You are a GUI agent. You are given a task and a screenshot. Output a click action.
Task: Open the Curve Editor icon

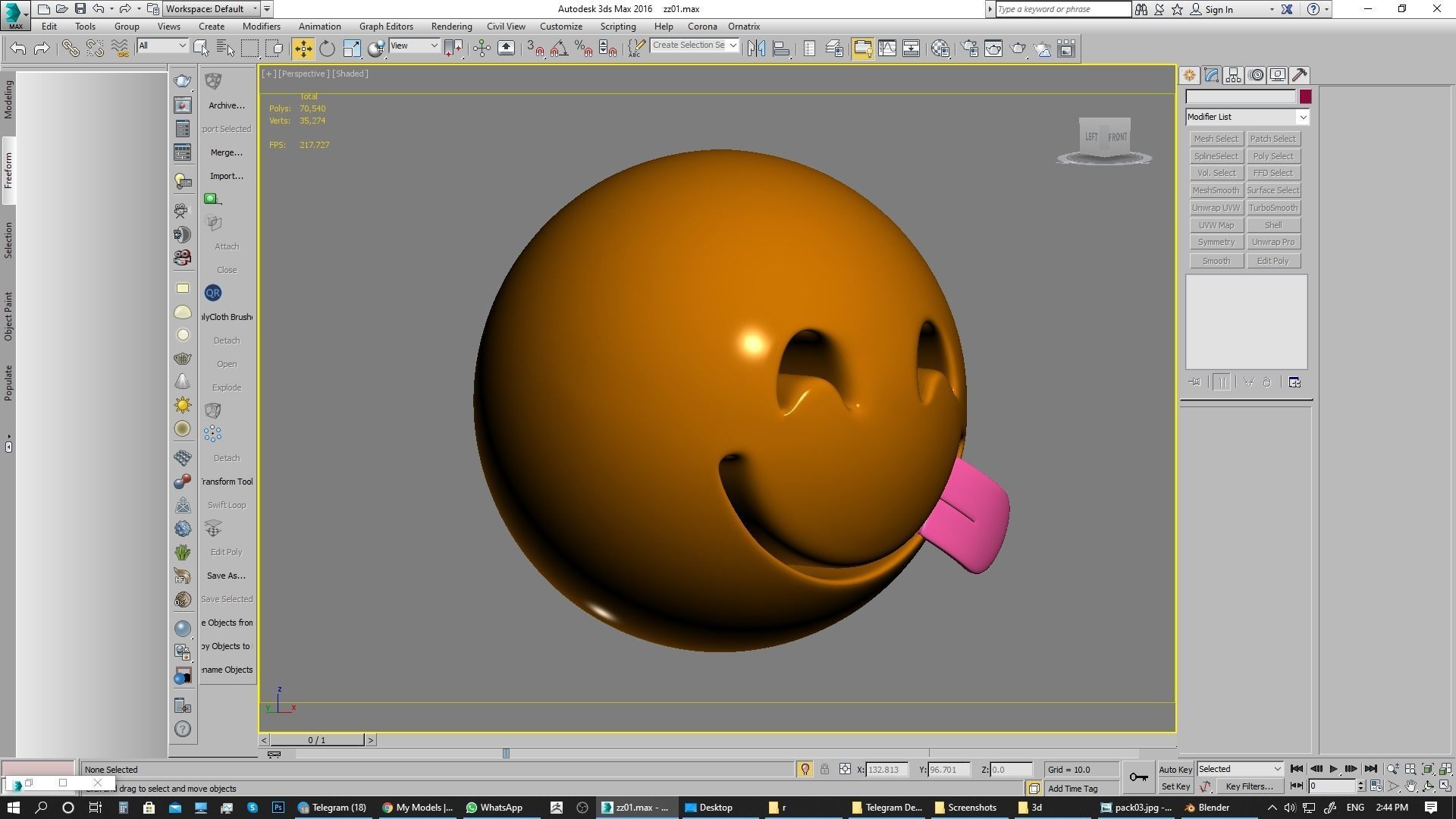tap(886, 49)
